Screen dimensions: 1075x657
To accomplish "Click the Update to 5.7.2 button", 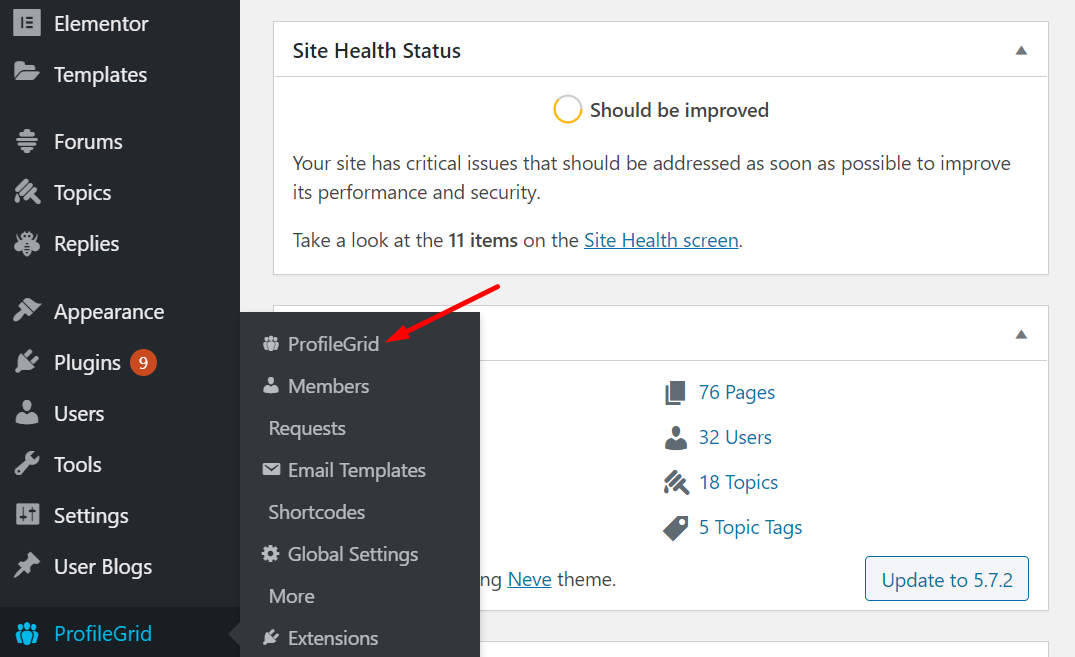I will [x=946, y=578].
